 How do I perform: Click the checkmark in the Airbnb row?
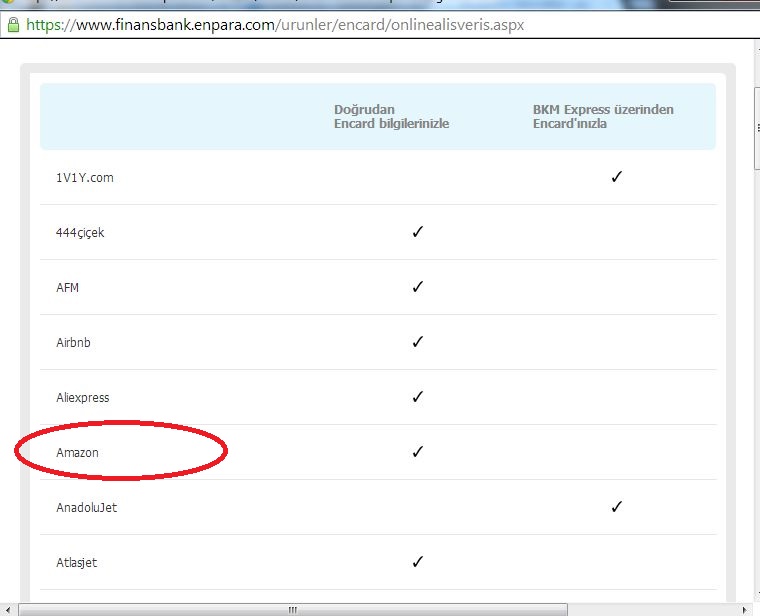click(417, 342)
